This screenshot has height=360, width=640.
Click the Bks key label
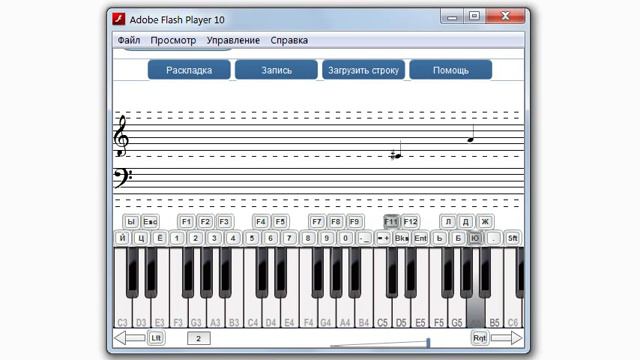coord(402,238)
